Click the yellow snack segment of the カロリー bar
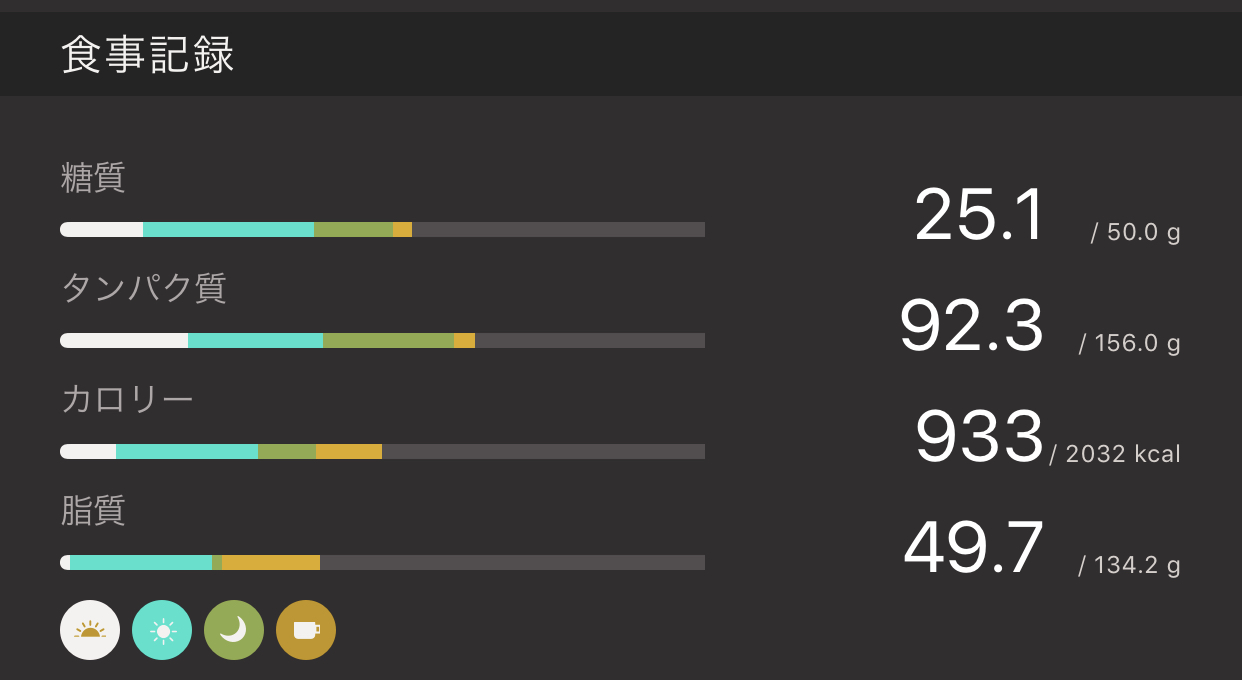The height and width of the screenshot is (680, 1242). [349, 452]
